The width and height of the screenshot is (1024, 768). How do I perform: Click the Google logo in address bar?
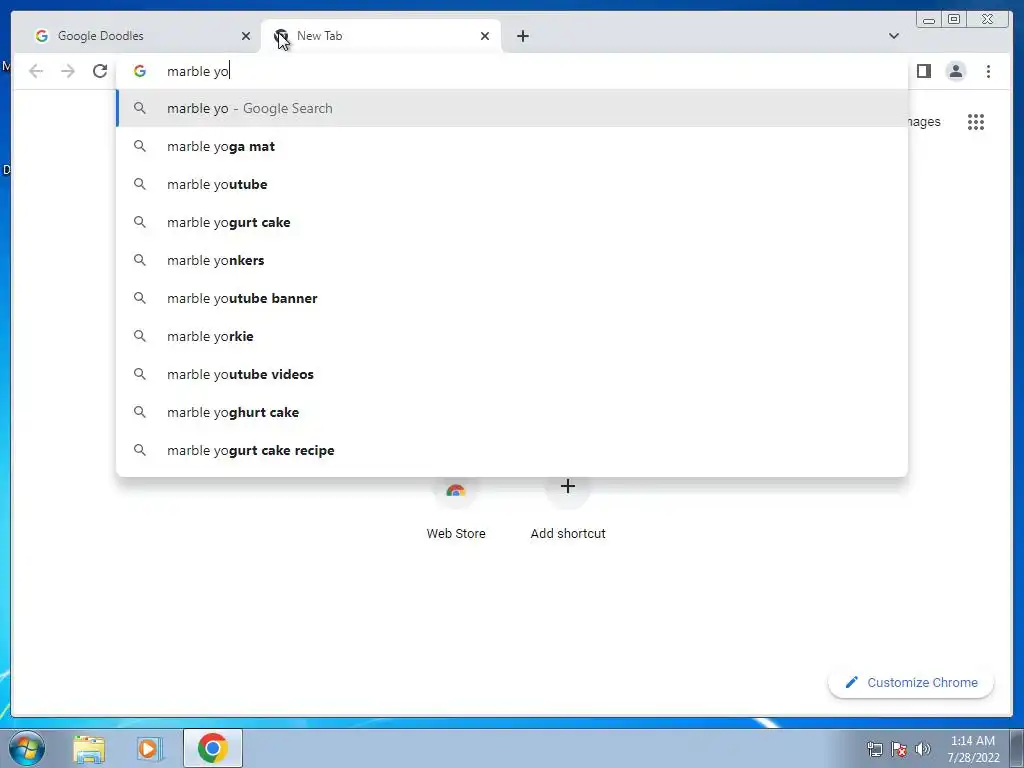[x=140, y=71]
